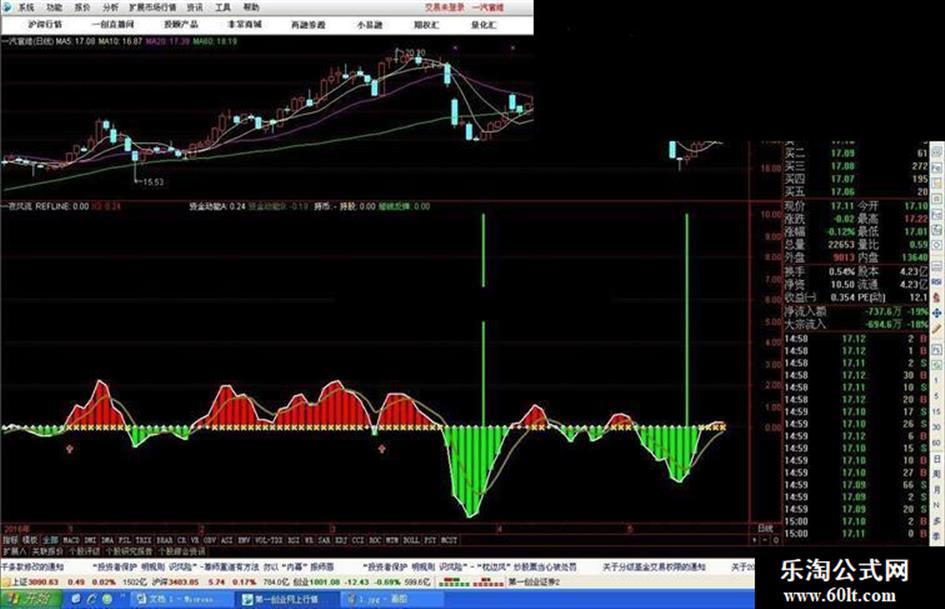Select the 多 multi-period button
The image size is (945, 609).
937,520
